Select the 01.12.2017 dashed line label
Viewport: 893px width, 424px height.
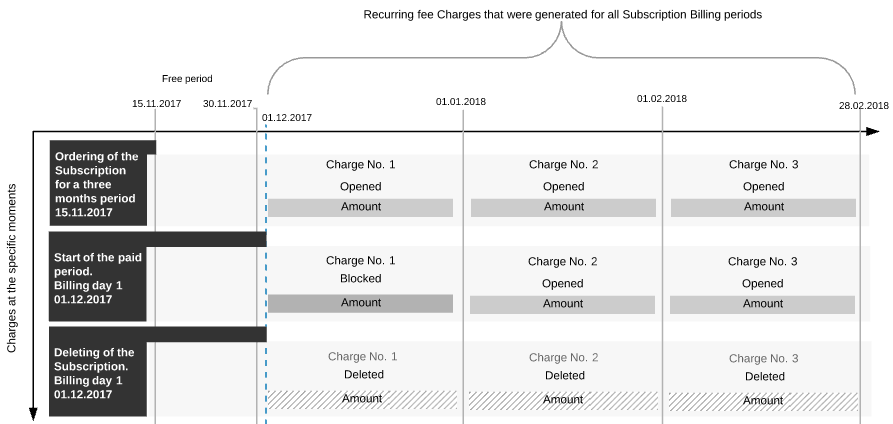(287, 118)
